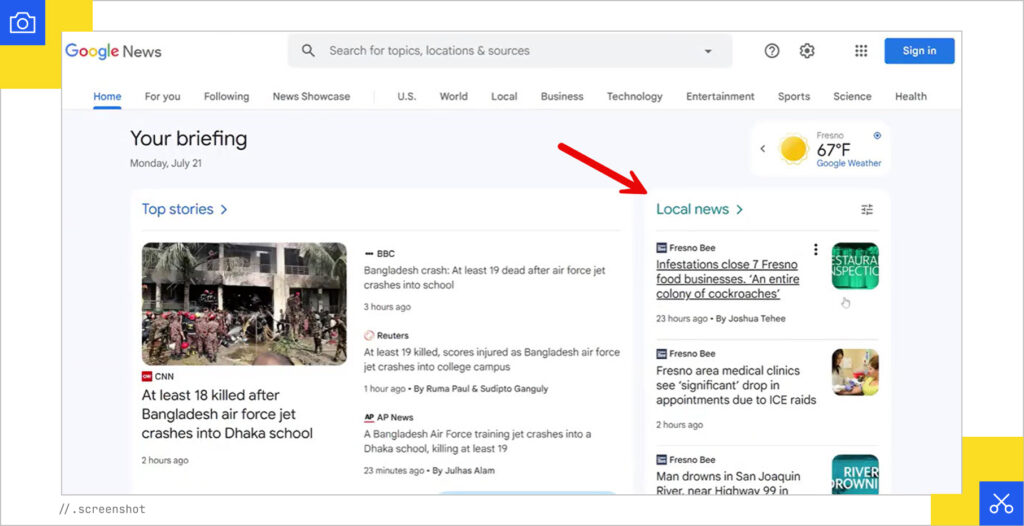
Task: Switch to the Following tab
Action: 227,97
